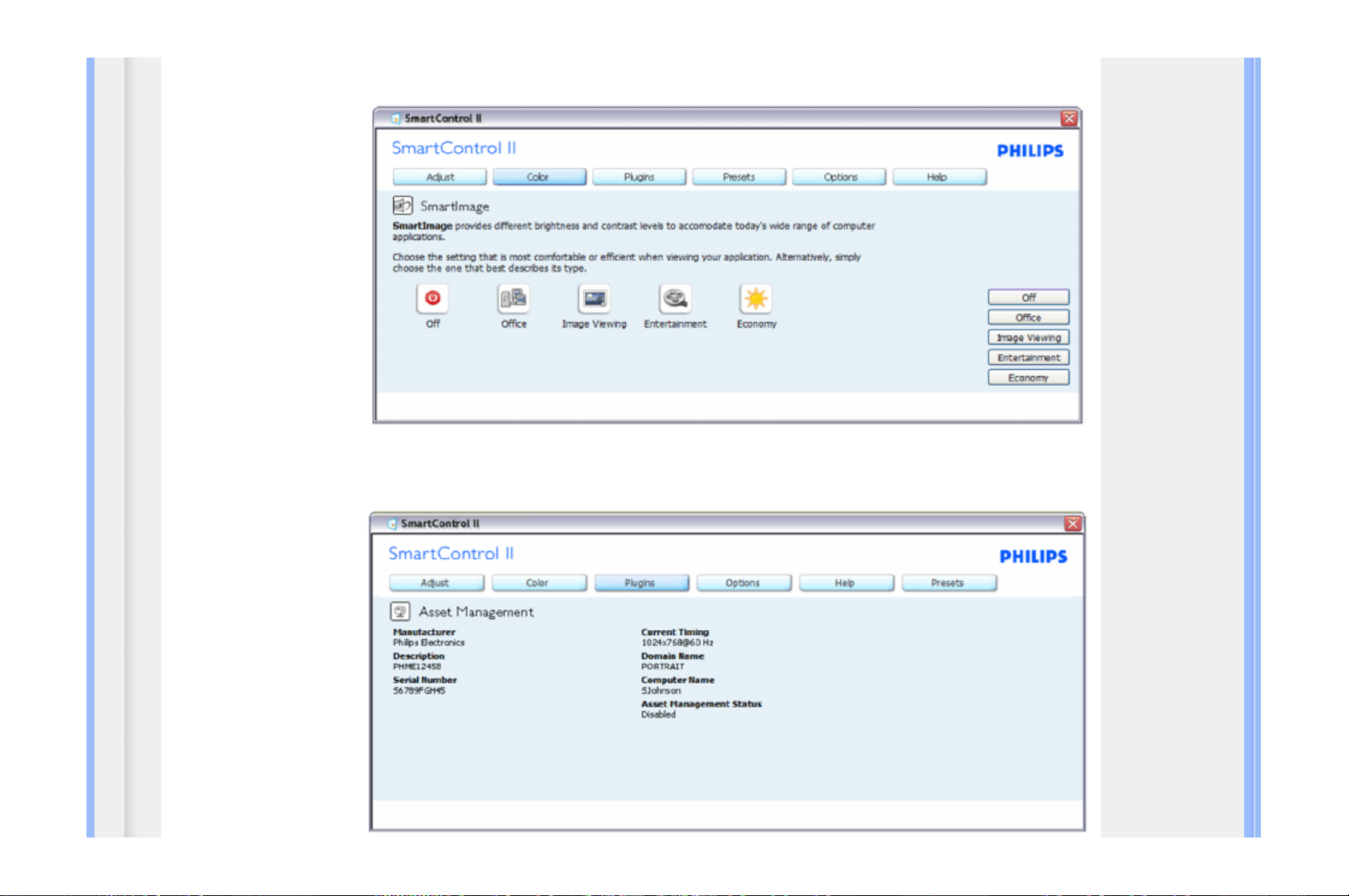The width and height of the screenshot is (1349, 896).
Task: Switch to Color tab in Asset Management window
Action: pos(538,583)
